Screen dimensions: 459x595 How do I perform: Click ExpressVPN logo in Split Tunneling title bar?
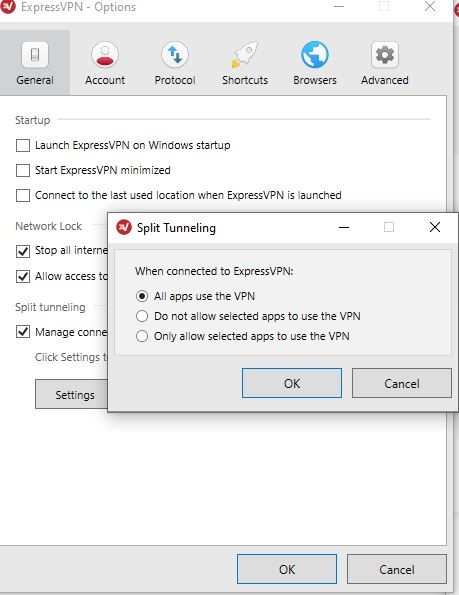[124, 227]
